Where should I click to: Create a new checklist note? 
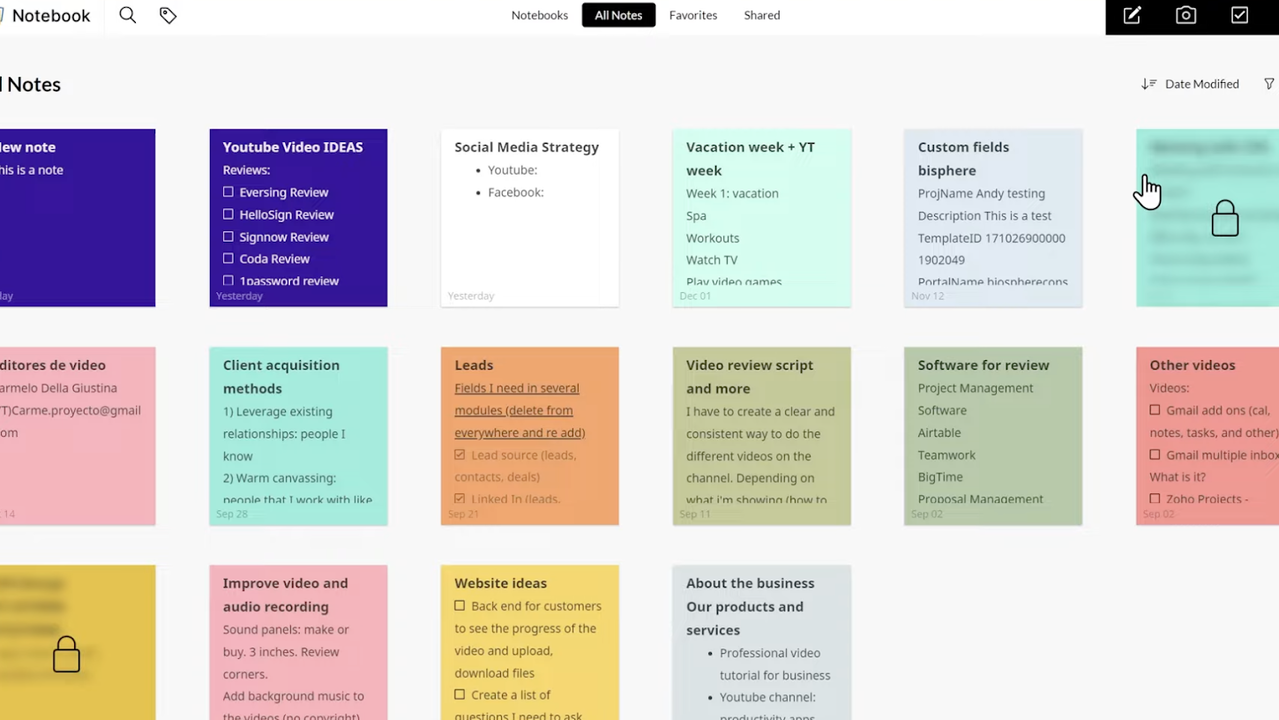pos(1240,15)
